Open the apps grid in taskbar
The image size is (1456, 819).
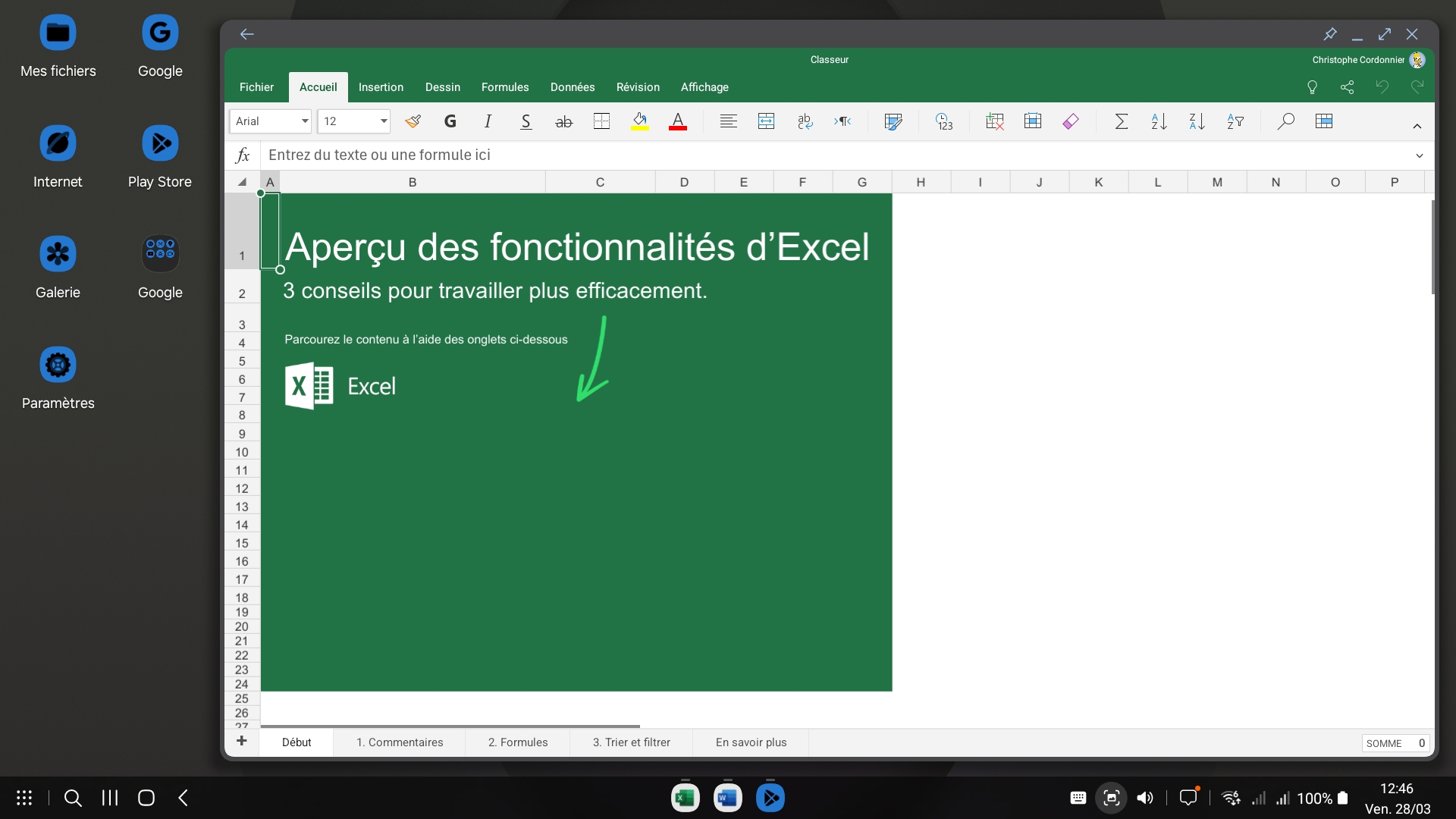click(24, 798)
